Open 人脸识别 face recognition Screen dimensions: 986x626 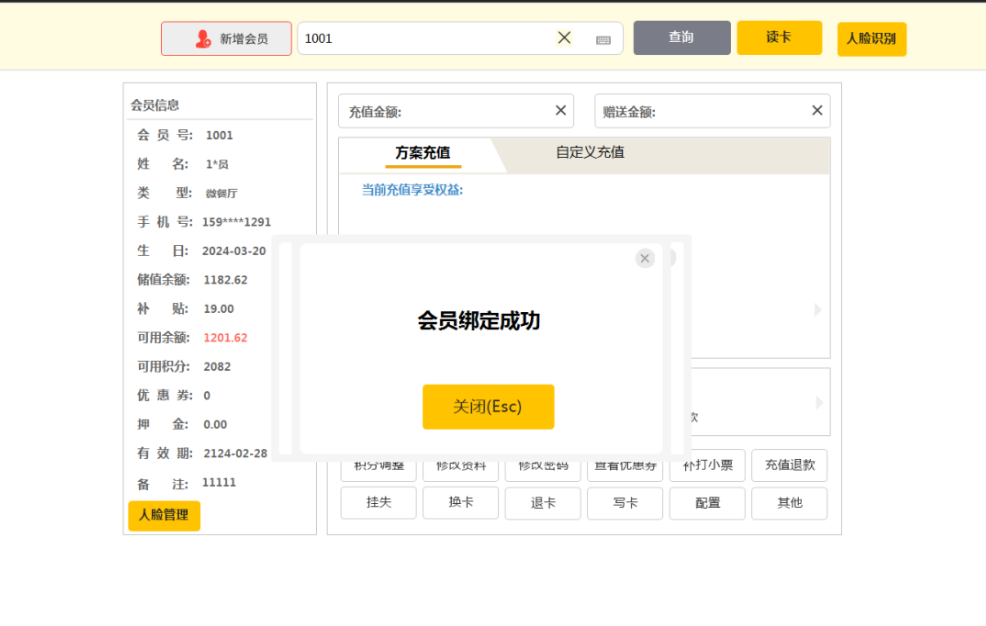pyautogui.click(x=871, y=39)
